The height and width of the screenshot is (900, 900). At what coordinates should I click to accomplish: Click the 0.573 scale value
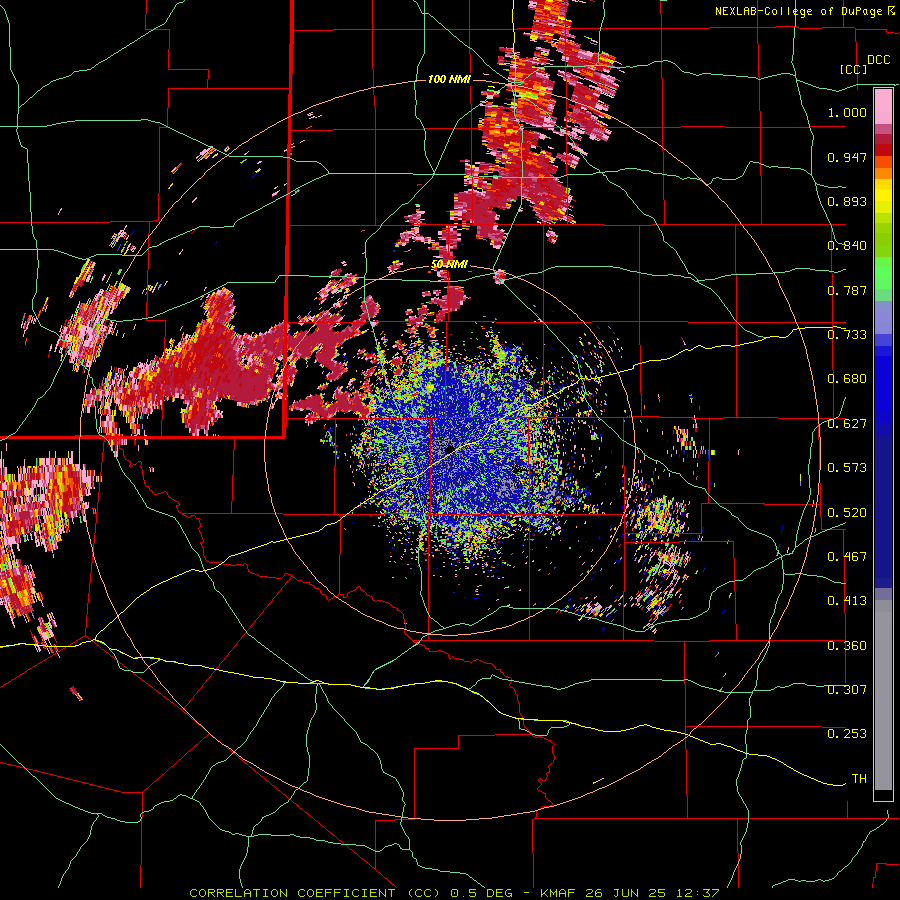[847, 468]
